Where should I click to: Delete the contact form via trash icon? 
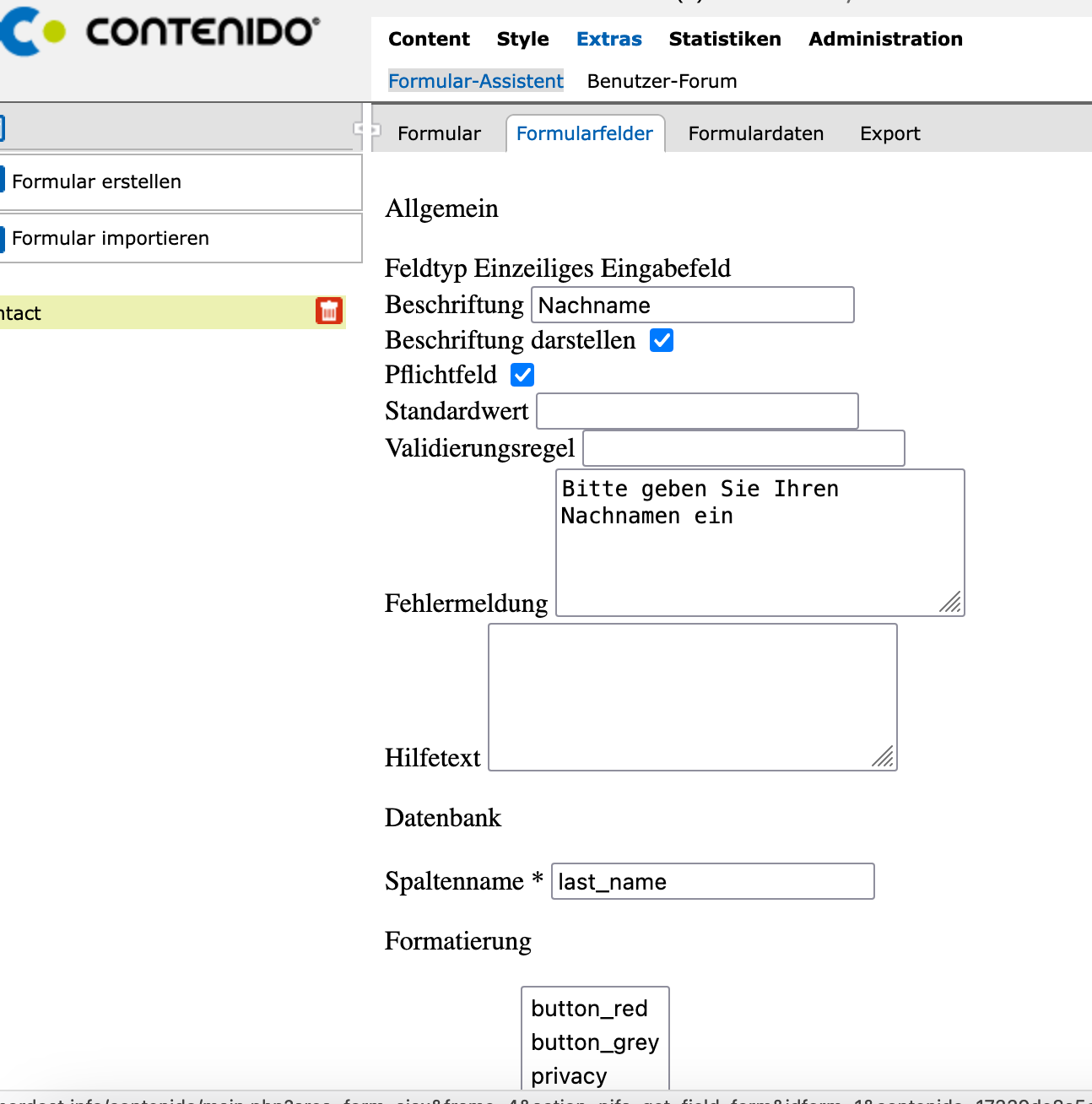pos(329,311)
